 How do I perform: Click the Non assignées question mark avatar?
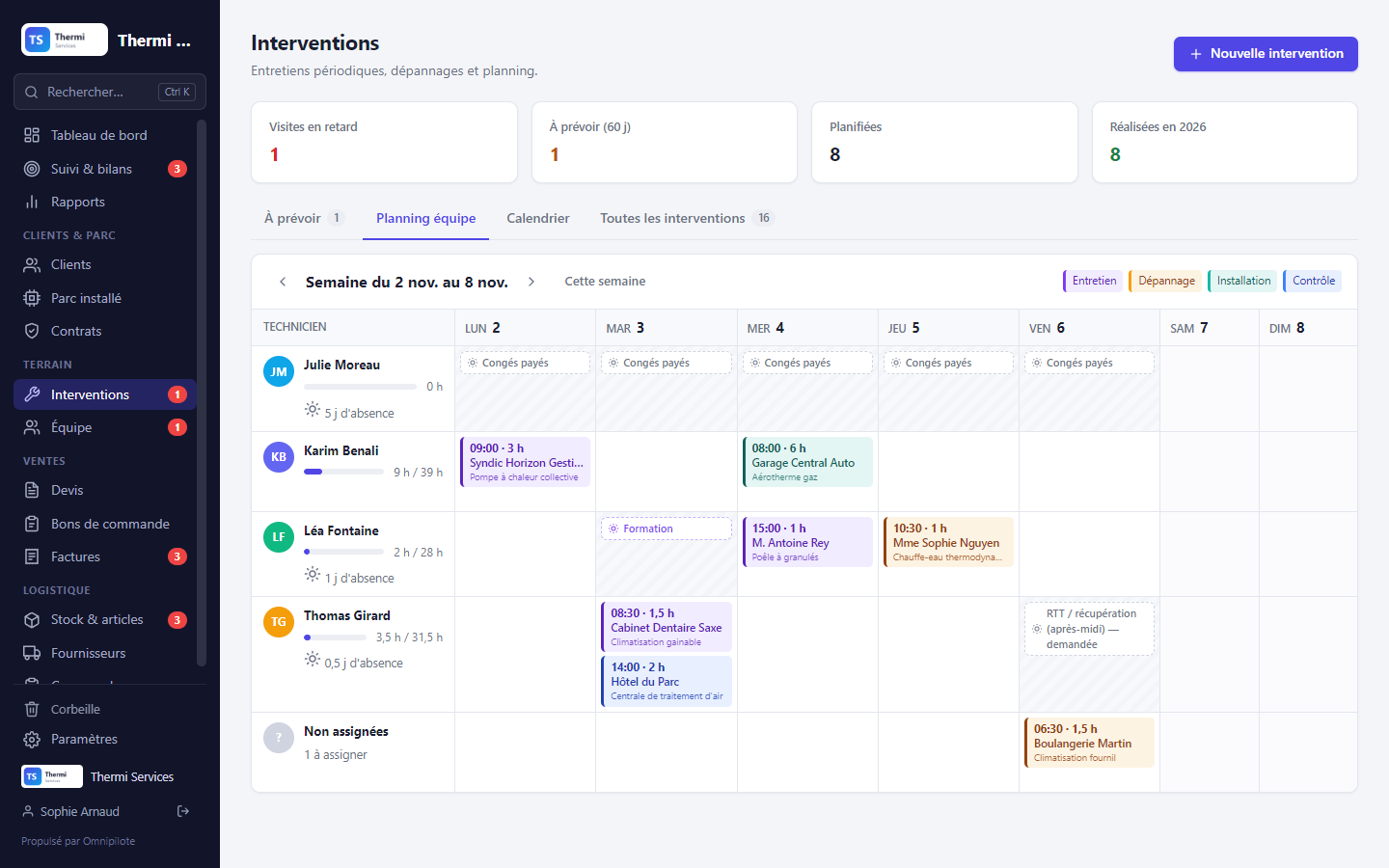[279, 738]
